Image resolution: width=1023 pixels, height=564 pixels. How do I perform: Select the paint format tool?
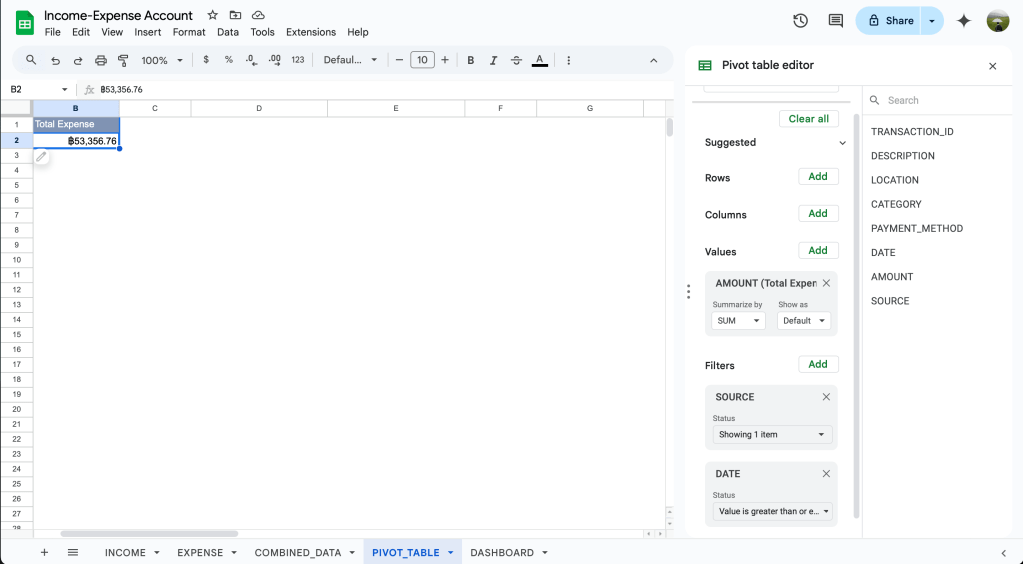[123, 60]
